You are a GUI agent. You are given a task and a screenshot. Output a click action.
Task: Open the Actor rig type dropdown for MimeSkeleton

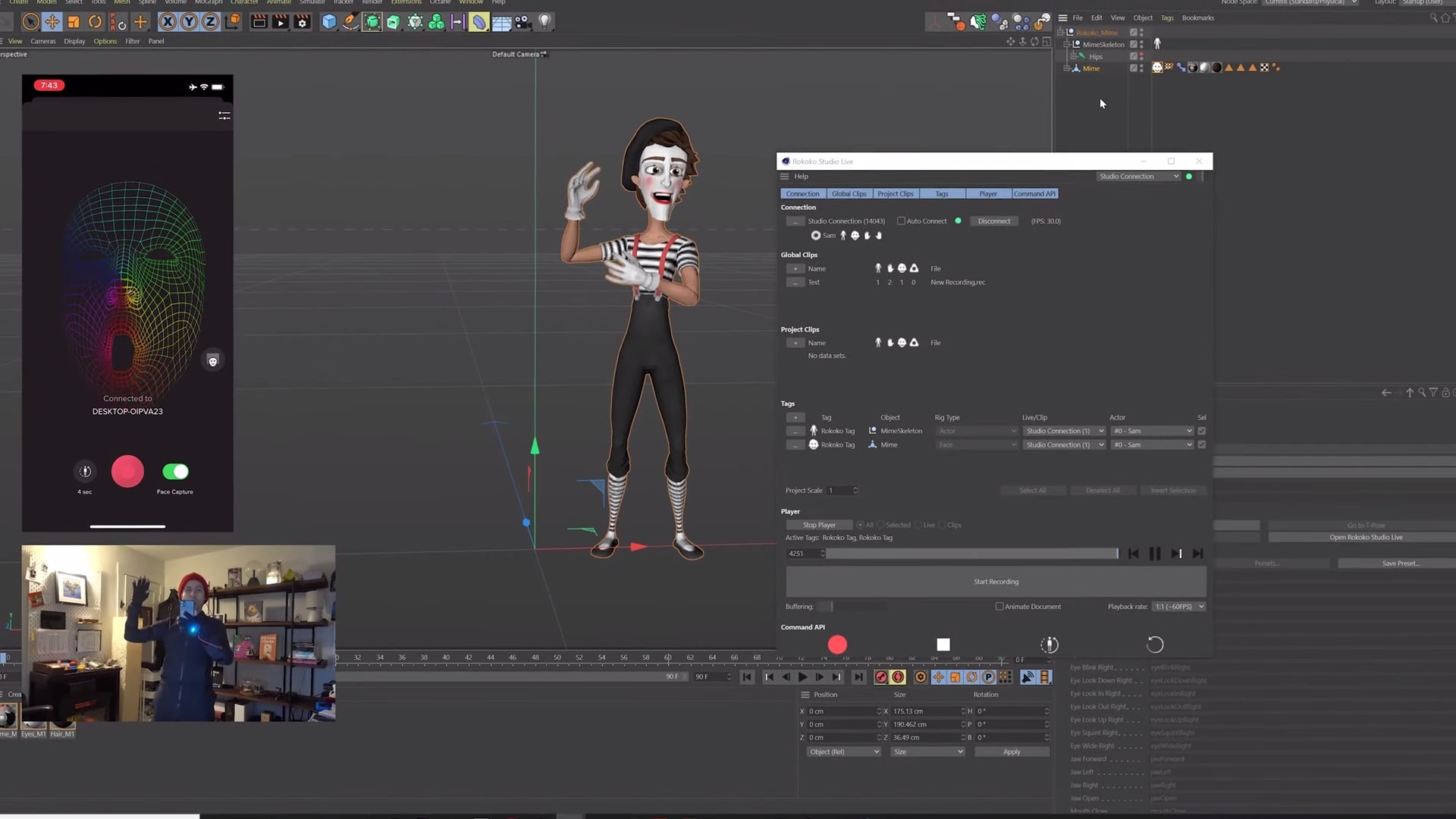pos(976,430)
